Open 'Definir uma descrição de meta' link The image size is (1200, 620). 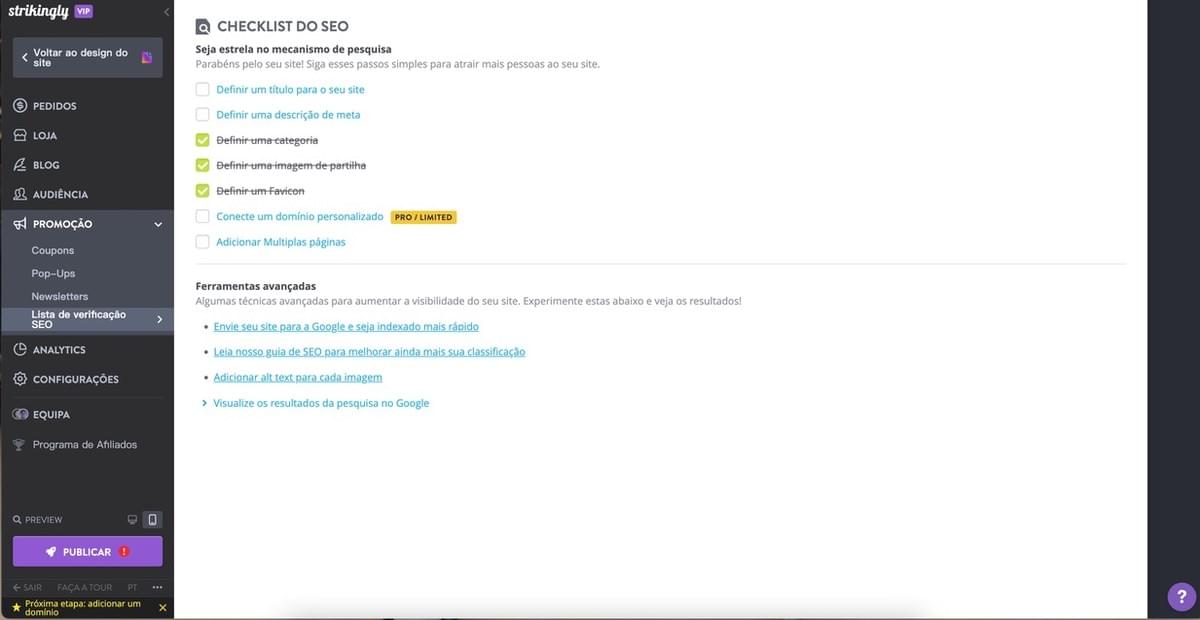coord(288,114)
